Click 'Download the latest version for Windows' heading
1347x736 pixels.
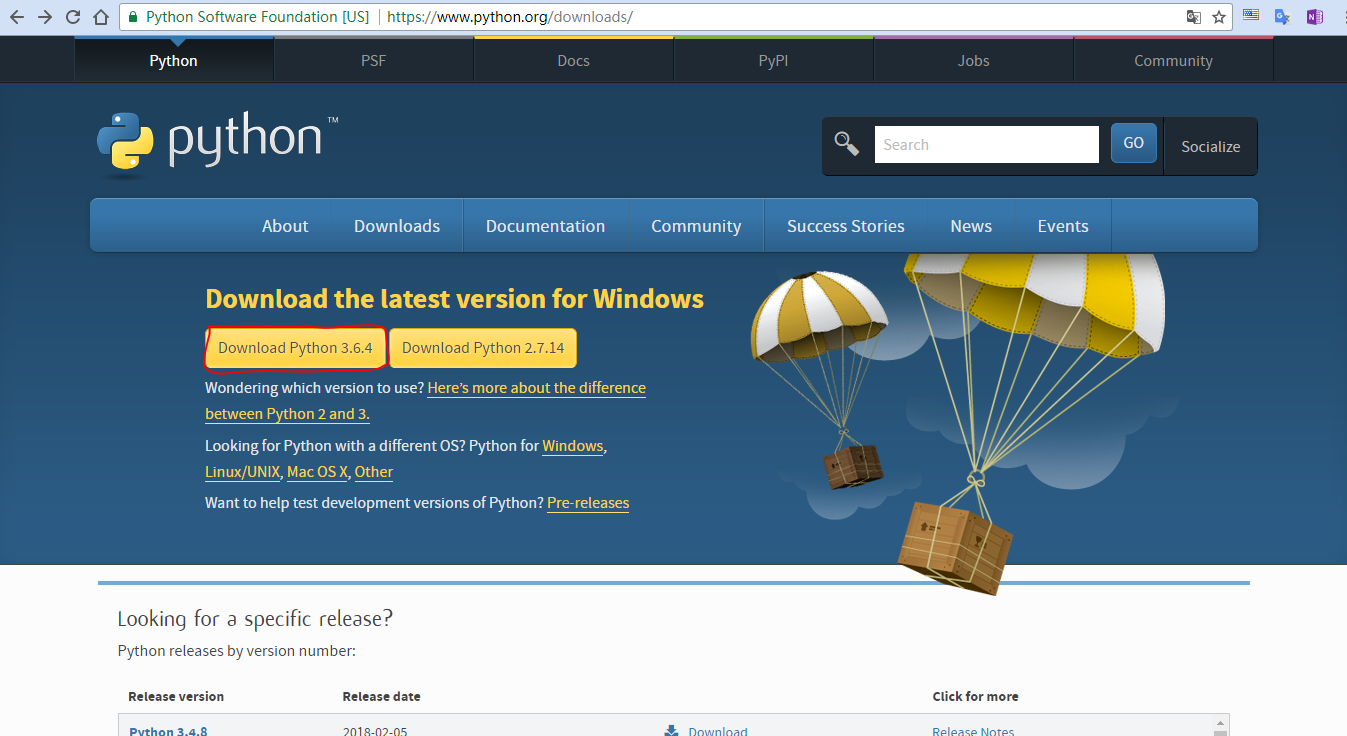[454, 299]
